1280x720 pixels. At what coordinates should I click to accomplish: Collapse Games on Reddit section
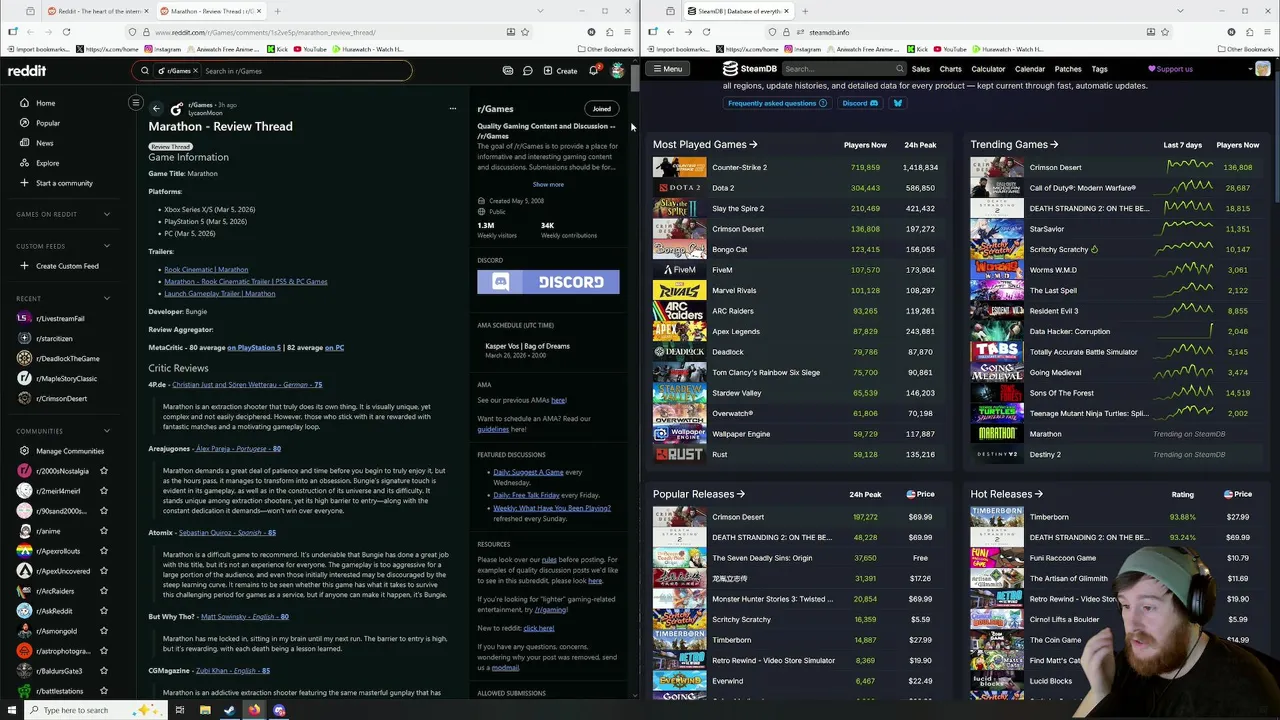[x=107, y=214]
